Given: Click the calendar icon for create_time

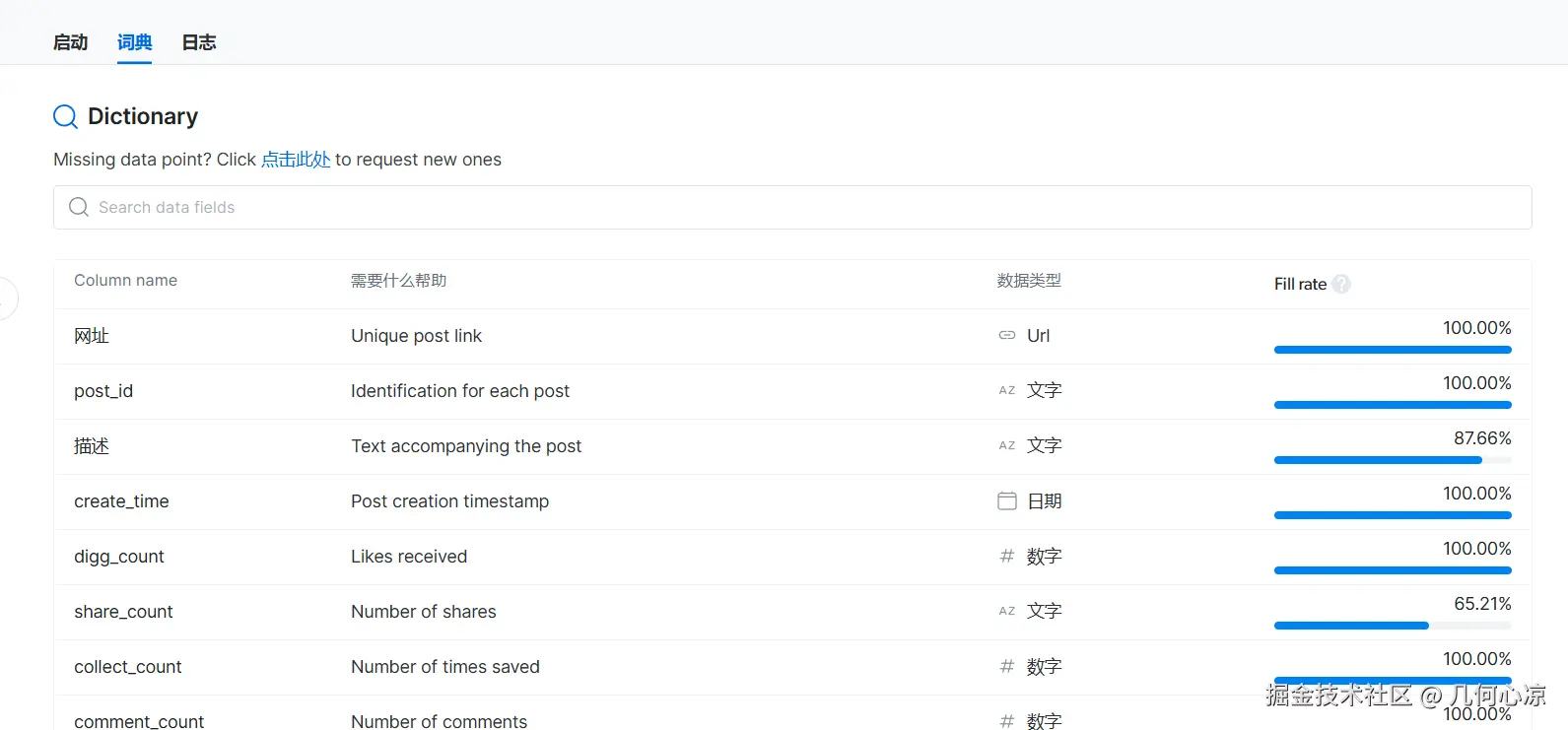Looking at the screenshot, I should 1006,501.
